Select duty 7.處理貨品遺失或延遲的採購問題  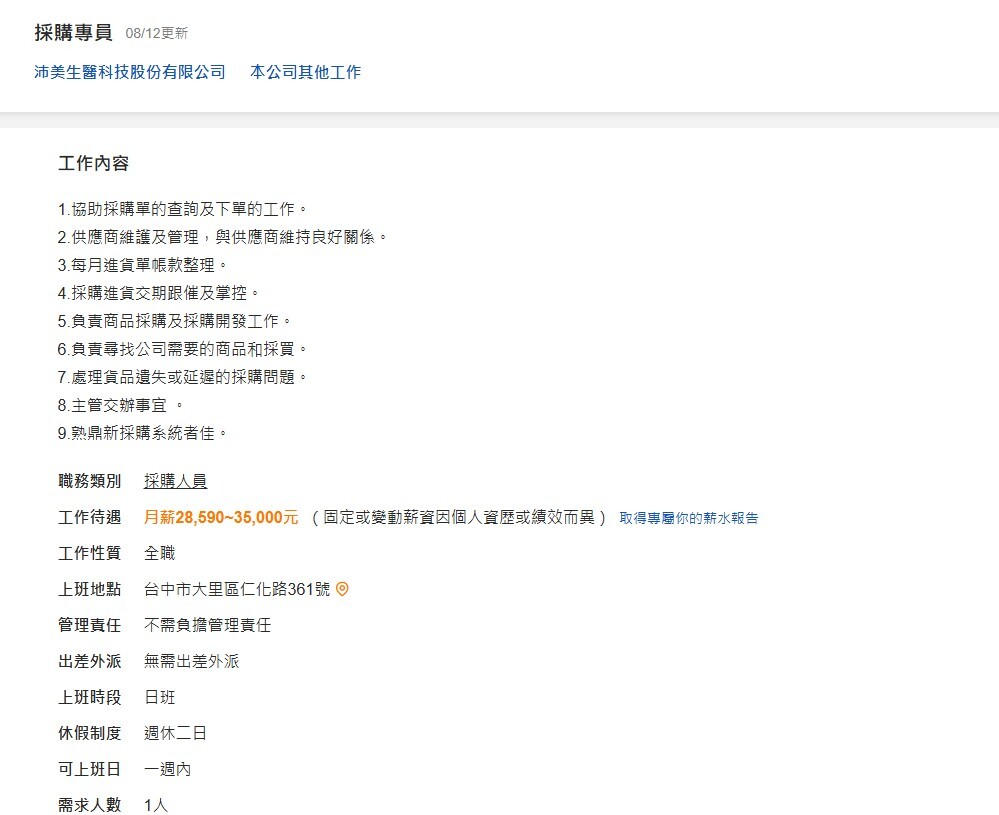coord(183,377)
